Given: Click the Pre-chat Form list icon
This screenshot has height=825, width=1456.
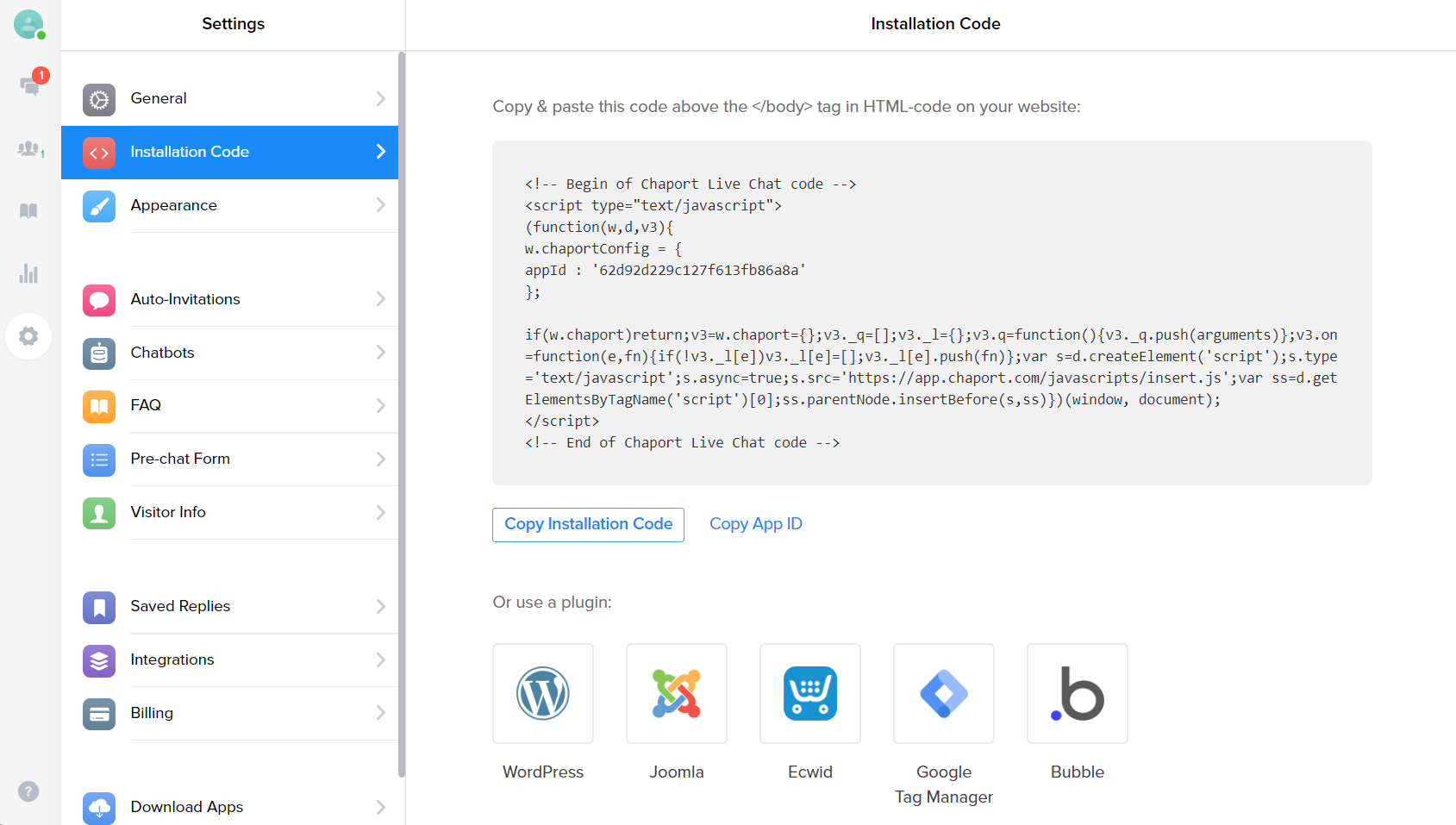Looking at the screenshot, I should 99,459.
